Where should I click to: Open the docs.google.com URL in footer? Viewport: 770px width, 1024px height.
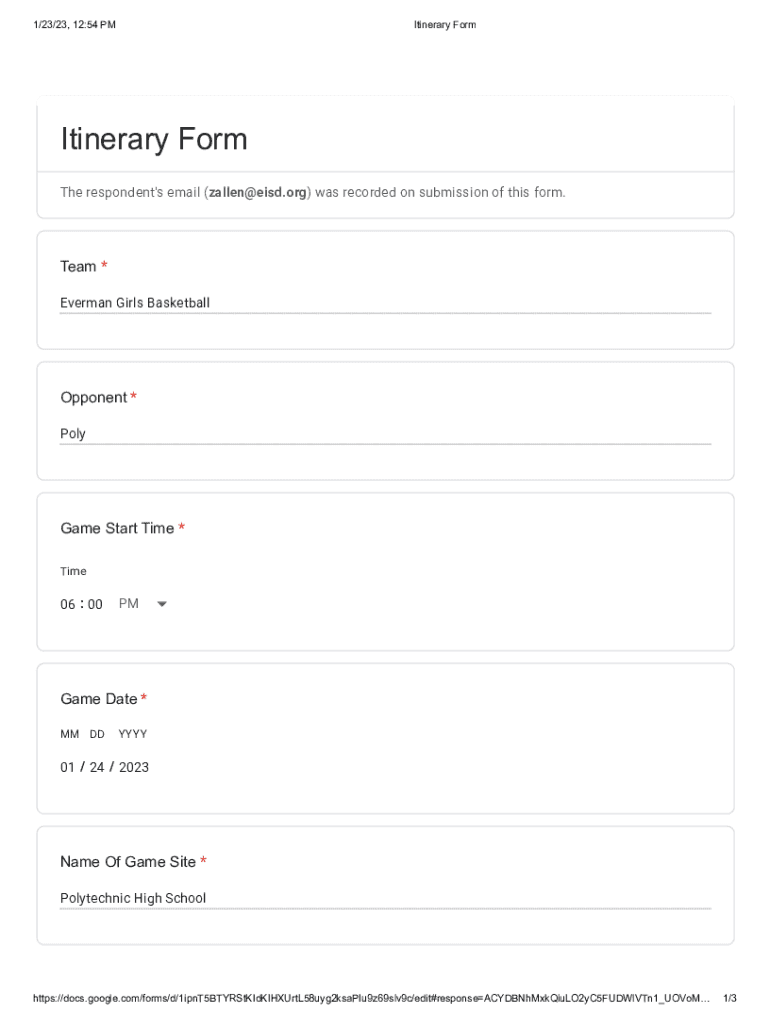coord(372,998)
